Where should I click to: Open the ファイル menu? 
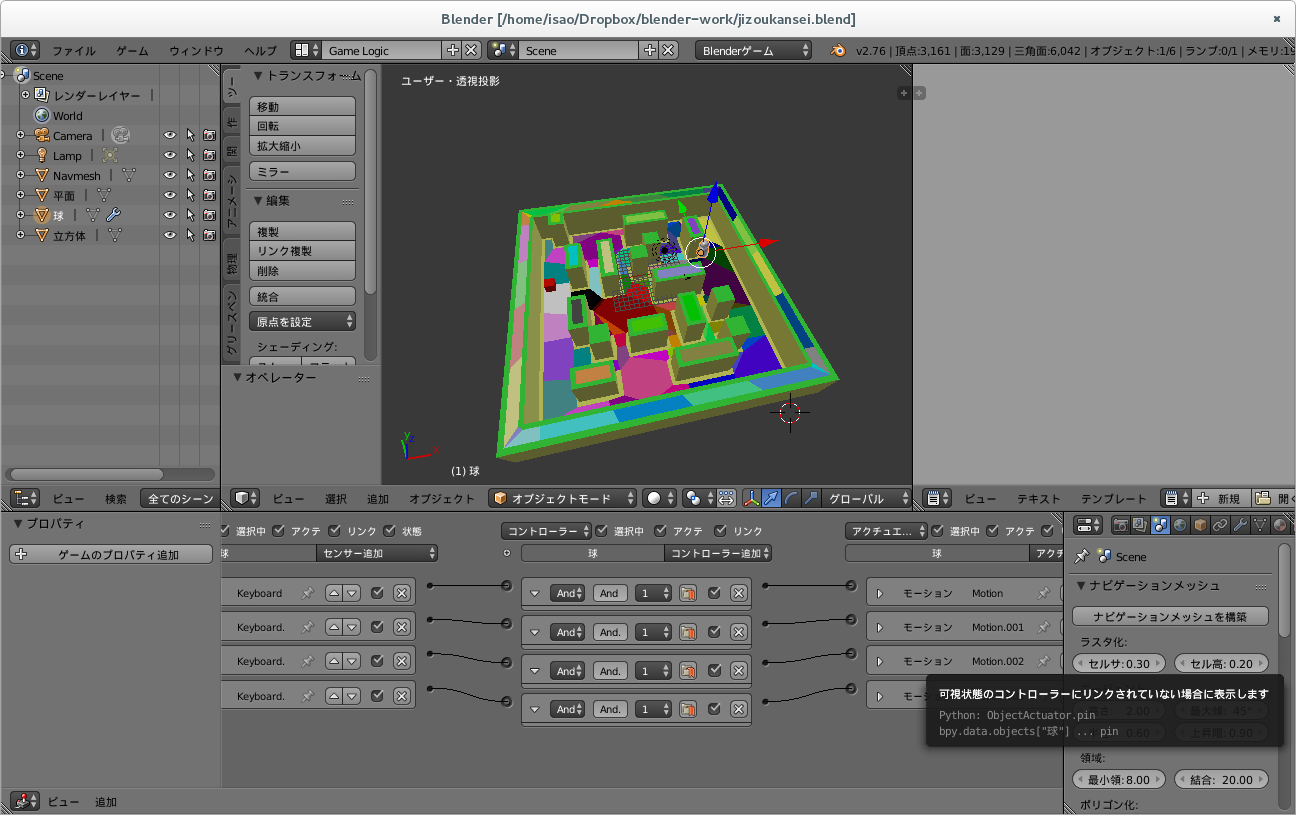pos(74,51)
